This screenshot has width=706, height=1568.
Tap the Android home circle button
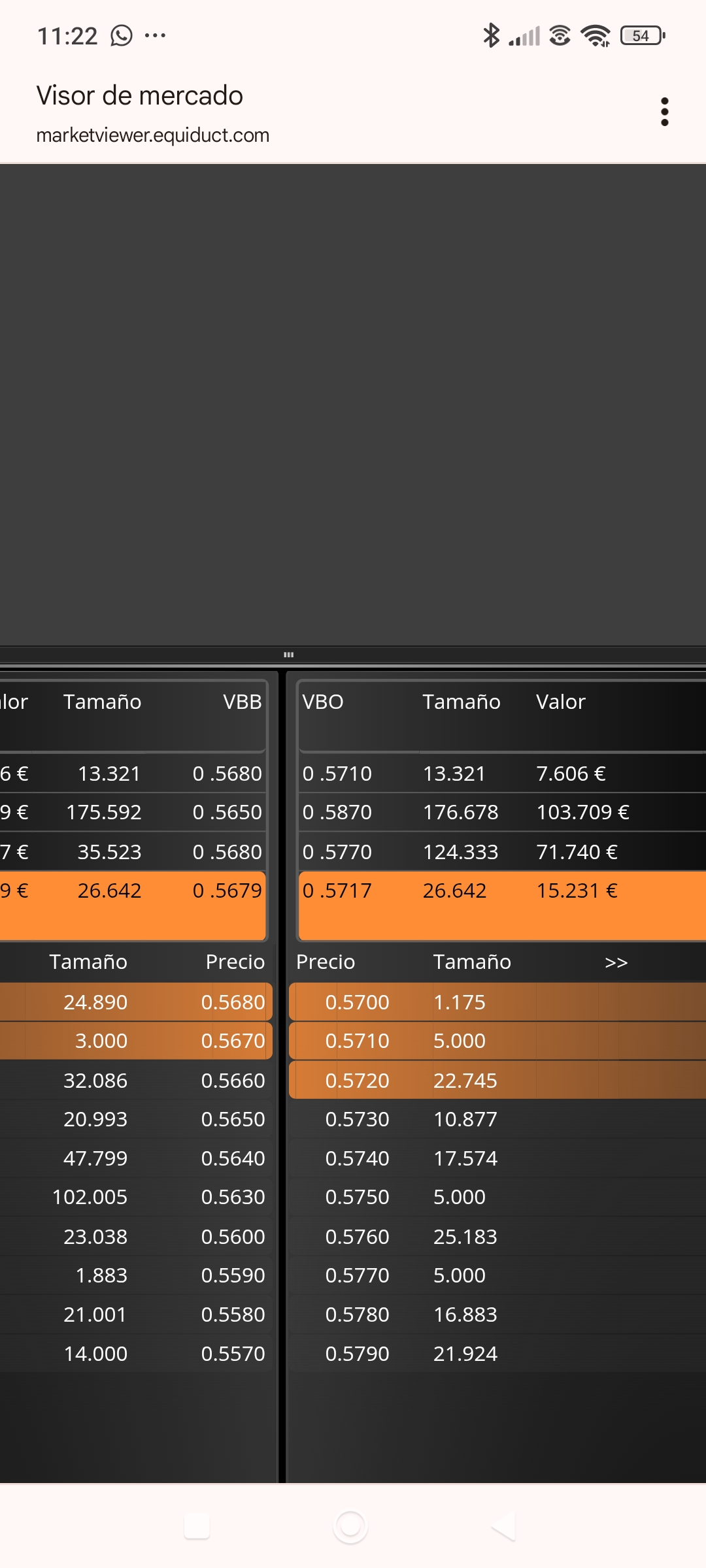(x=350, y=1526)
